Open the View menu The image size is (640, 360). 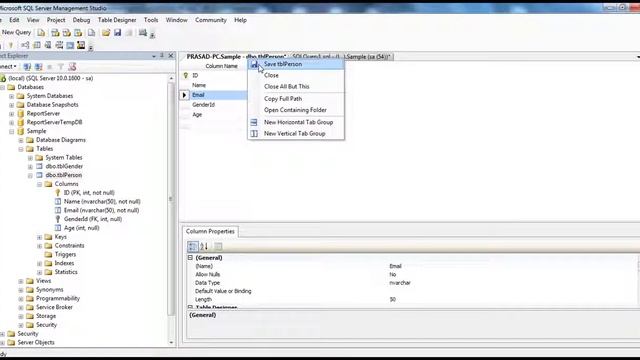[33, 20]
